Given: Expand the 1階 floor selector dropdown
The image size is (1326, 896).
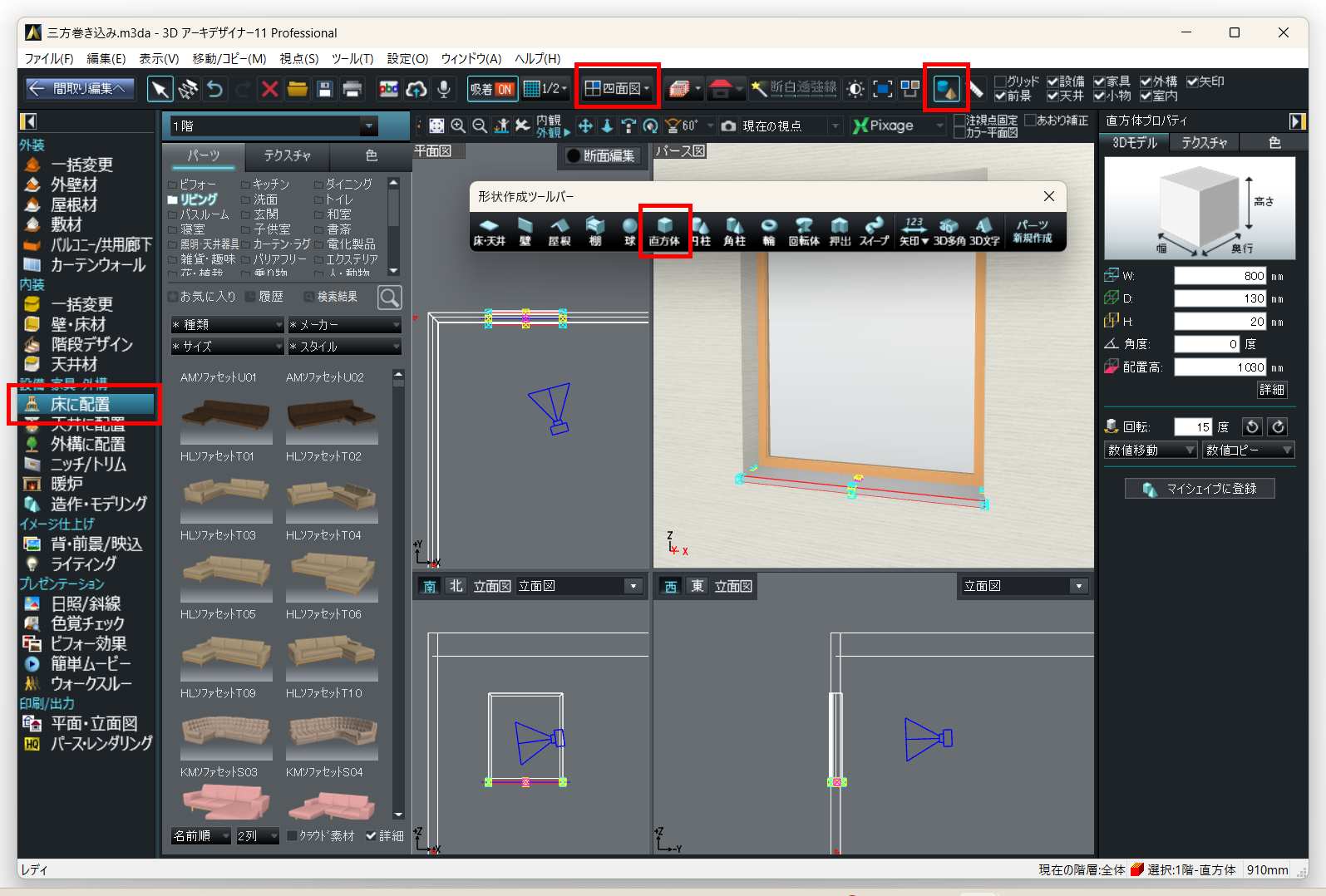Looking at the screenshot, I should coord(368,126).
